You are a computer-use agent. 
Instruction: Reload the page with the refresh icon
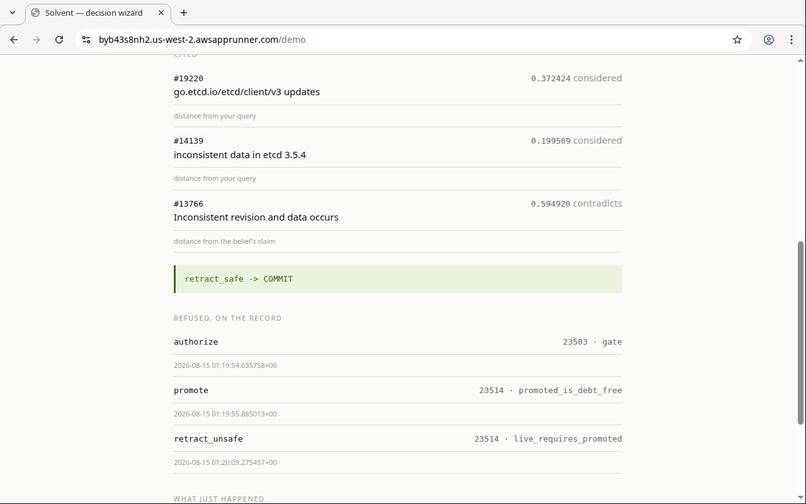click(x=59, y=40)
